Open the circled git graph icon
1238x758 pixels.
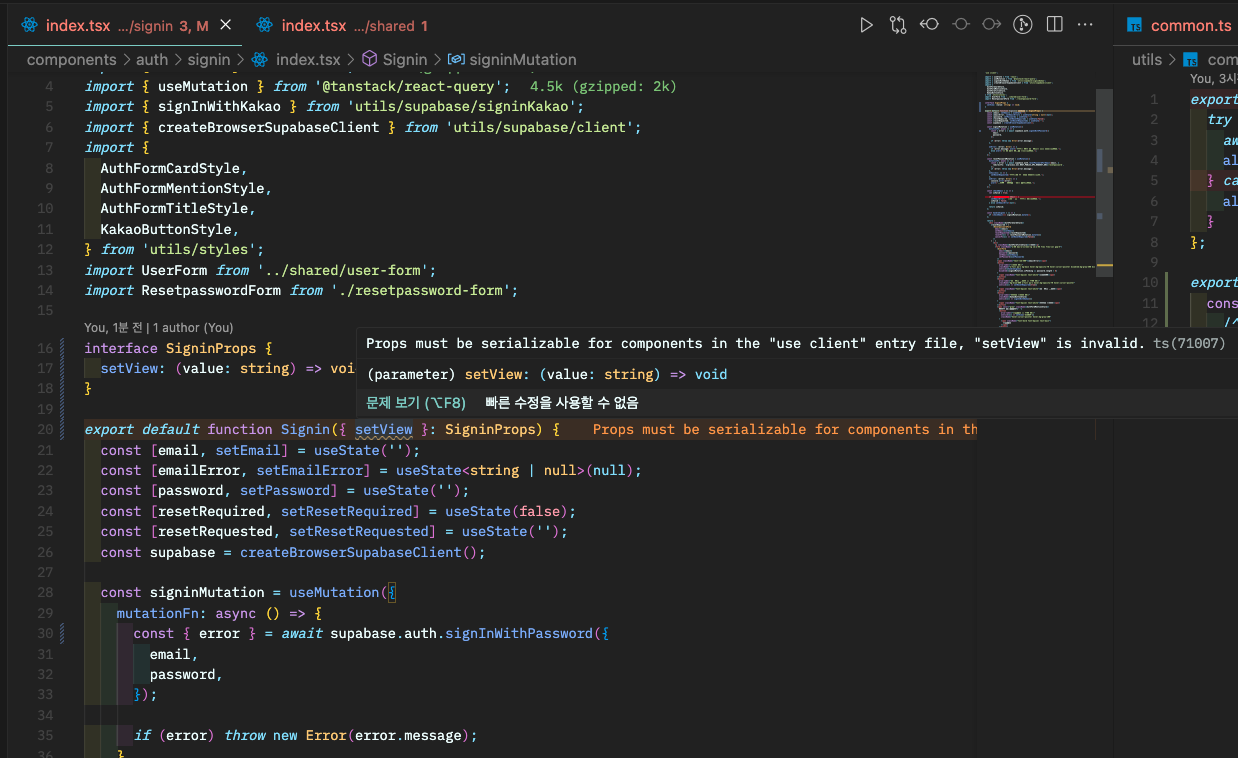1023,25
